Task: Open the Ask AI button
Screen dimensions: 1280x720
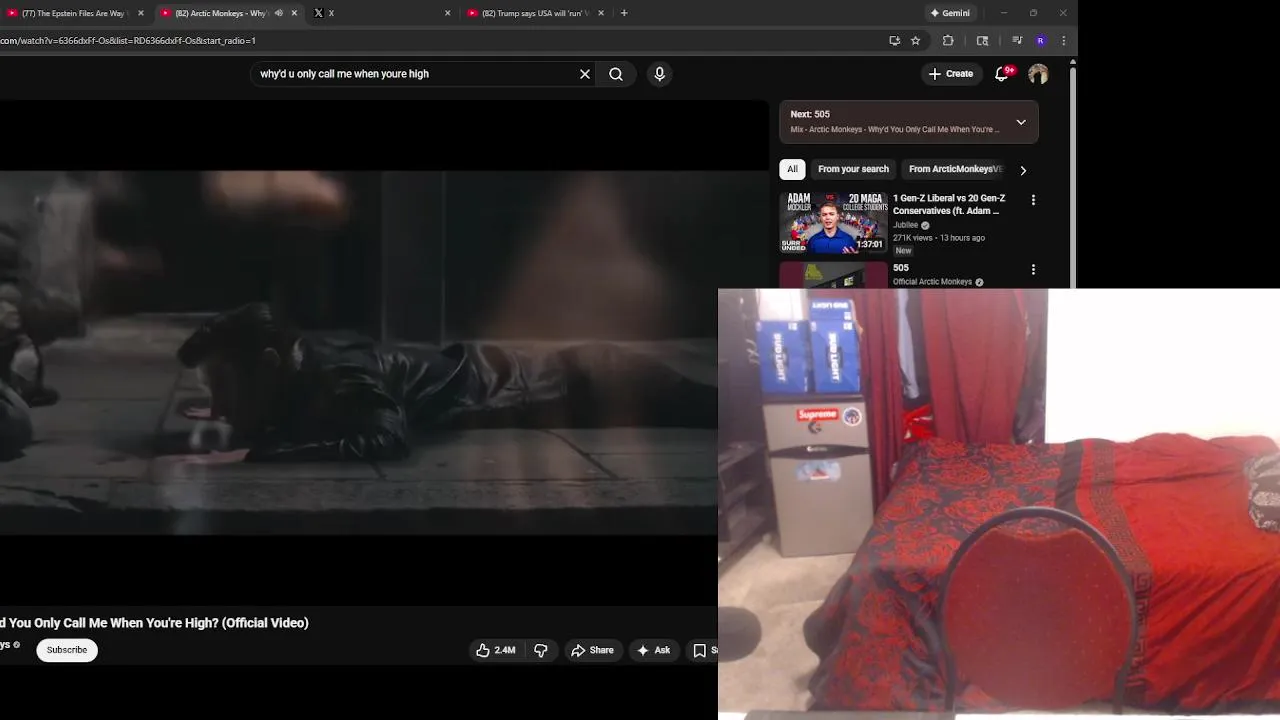Action: click(x=654, y=650)
